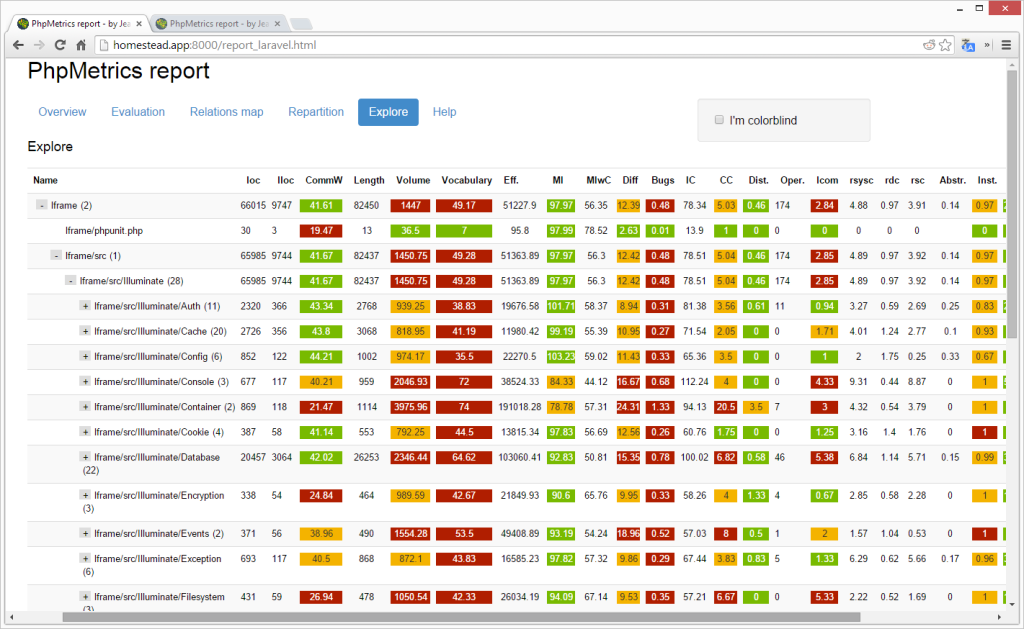Screen dimensions: 1024x629
Task: Click the Volume column header
Action: coord(413,180)
